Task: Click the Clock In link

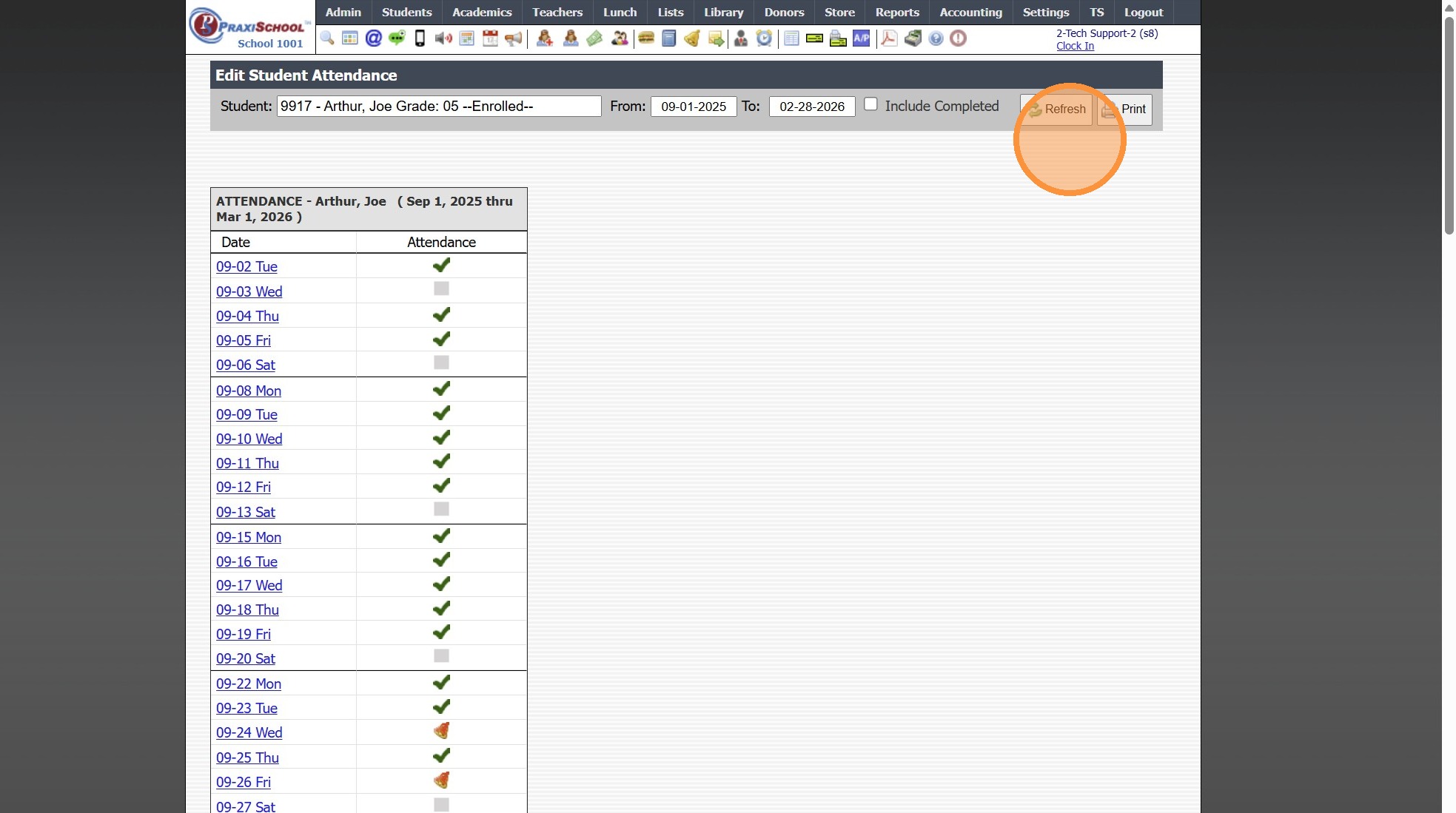Action: pos(1075,46)
